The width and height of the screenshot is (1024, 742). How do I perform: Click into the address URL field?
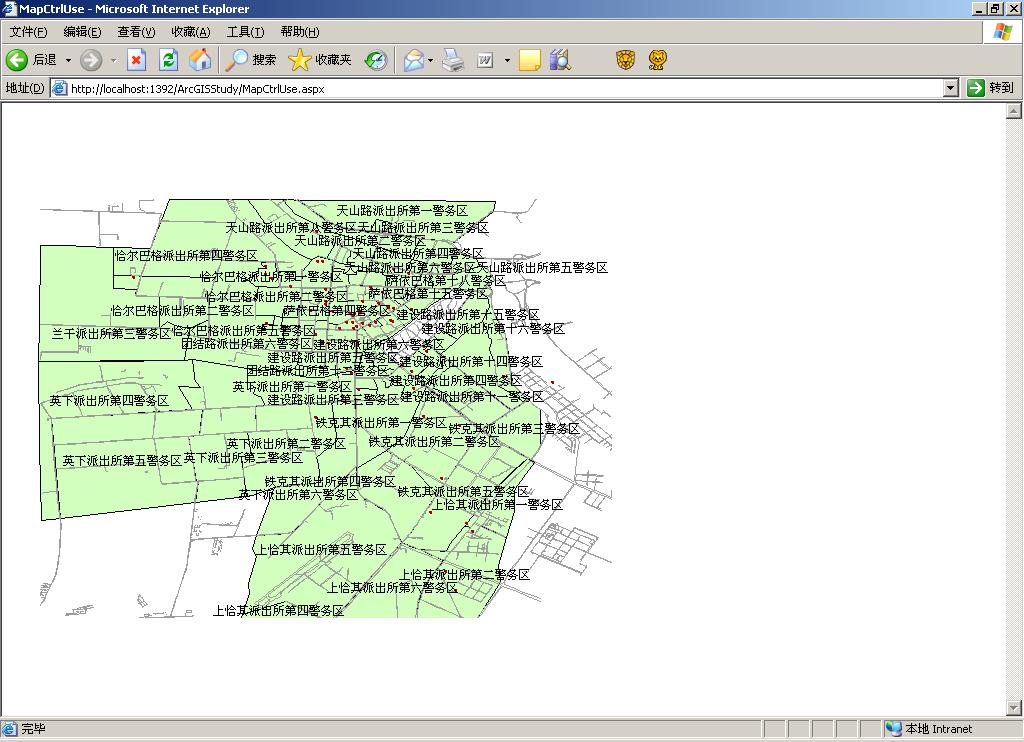coord(500,88)
